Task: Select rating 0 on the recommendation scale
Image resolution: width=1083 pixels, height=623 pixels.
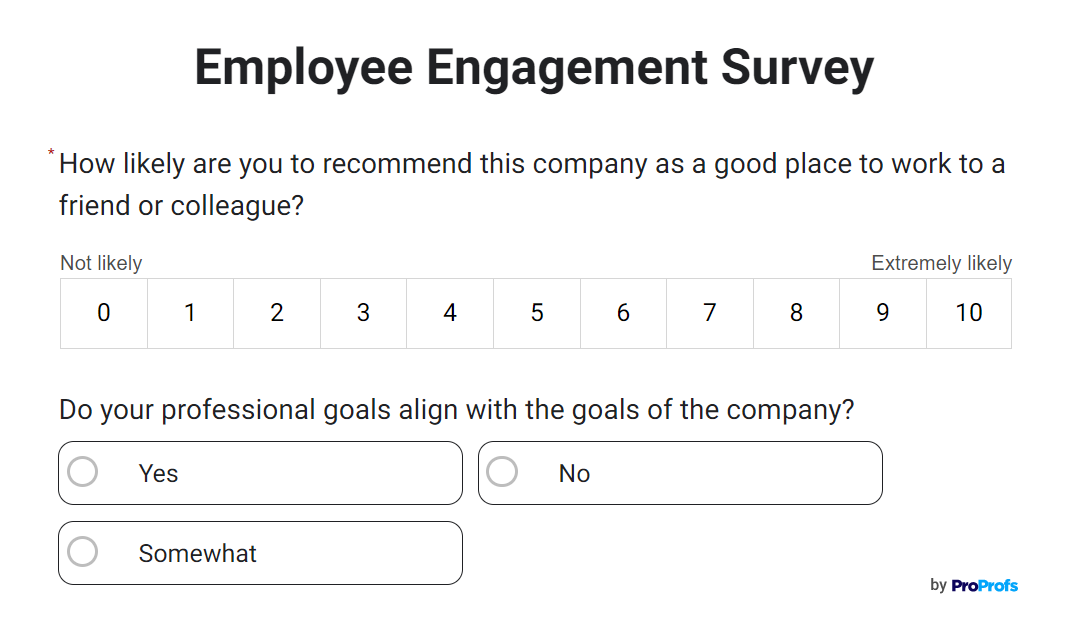Action: 103,313
